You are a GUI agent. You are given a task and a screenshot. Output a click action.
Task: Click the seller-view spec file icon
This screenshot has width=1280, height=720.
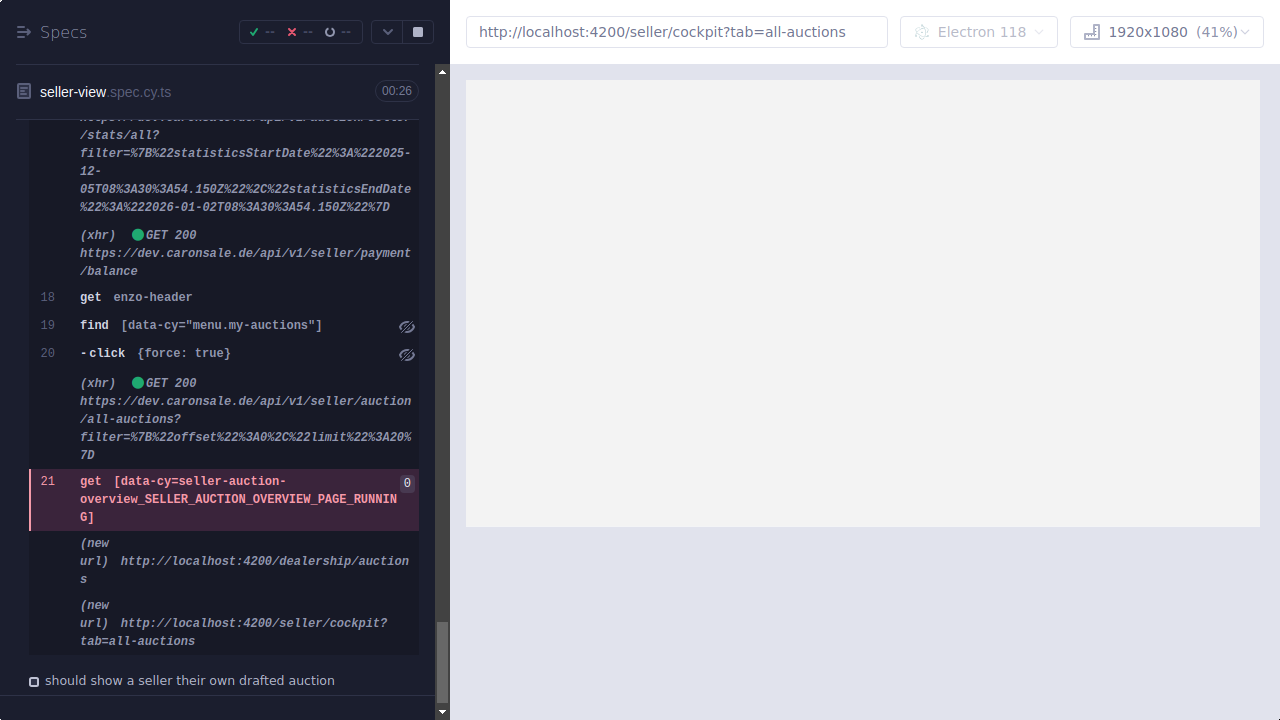coord(23,91)
